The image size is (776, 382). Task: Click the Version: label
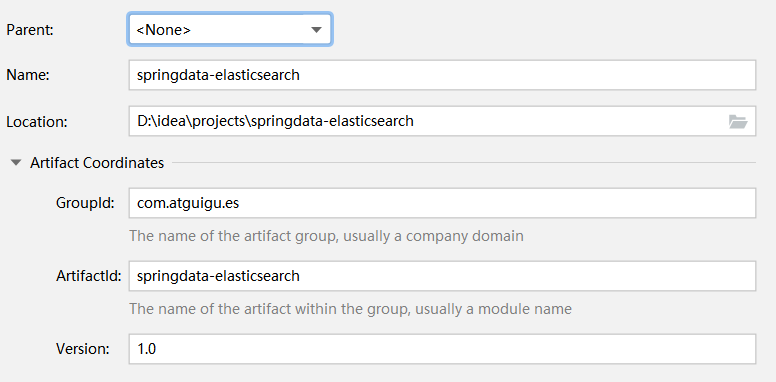[x=83, y=349]
